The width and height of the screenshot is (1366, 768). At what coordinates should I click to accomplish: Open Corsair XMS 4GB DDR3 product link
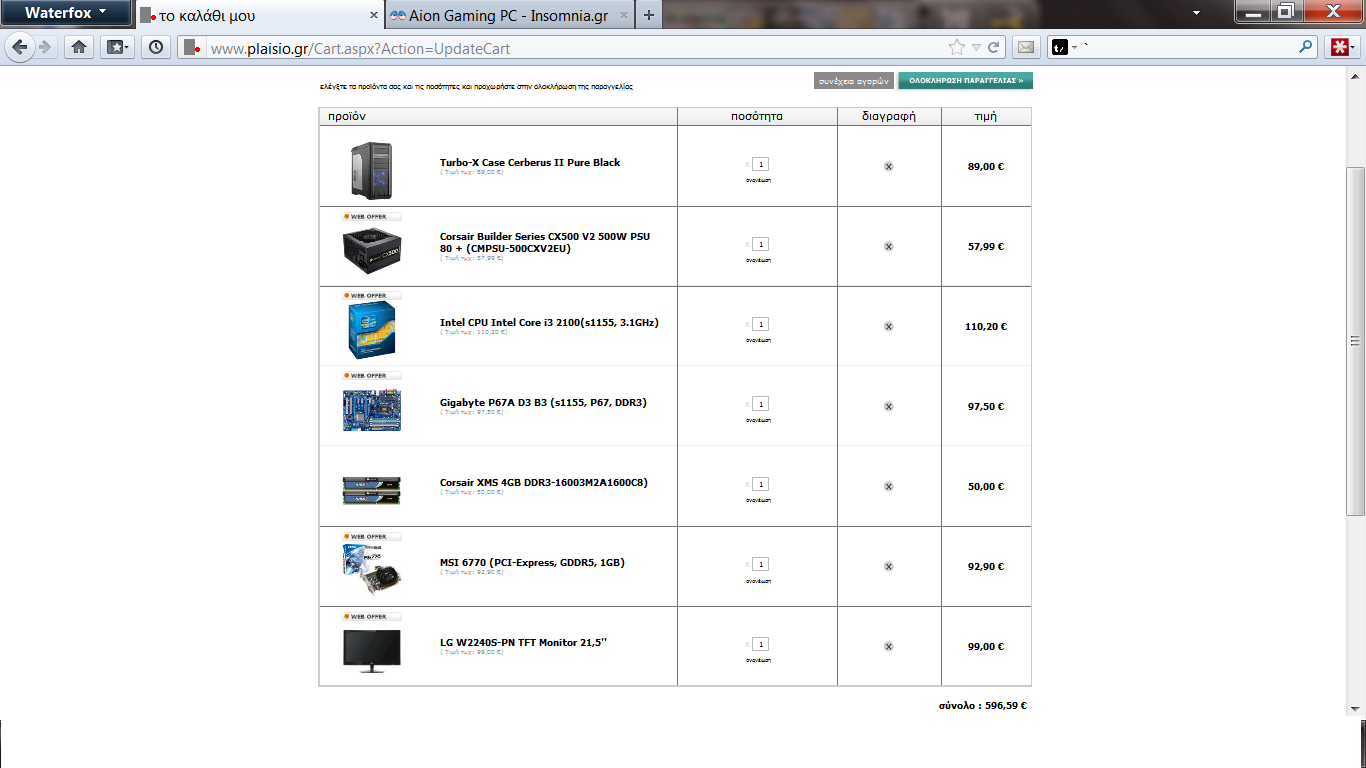pyautogui.click(x=544, y=482)
